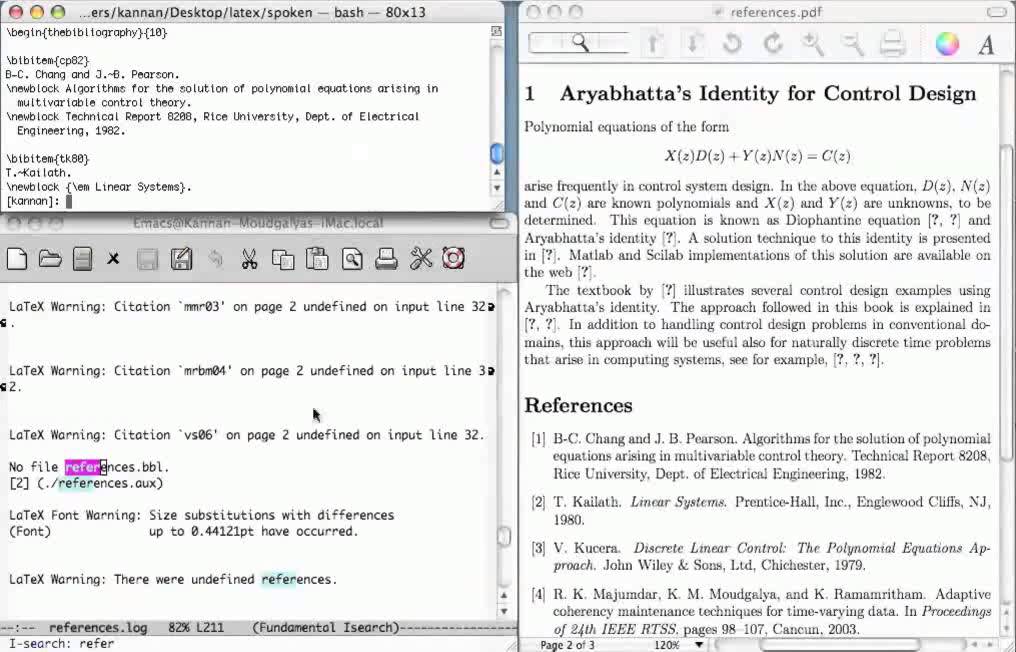Click '\bibitem{tk80}' line in terminal
Image resolution: width=1016 pixels, height=652 pixels.
point(47,159)
